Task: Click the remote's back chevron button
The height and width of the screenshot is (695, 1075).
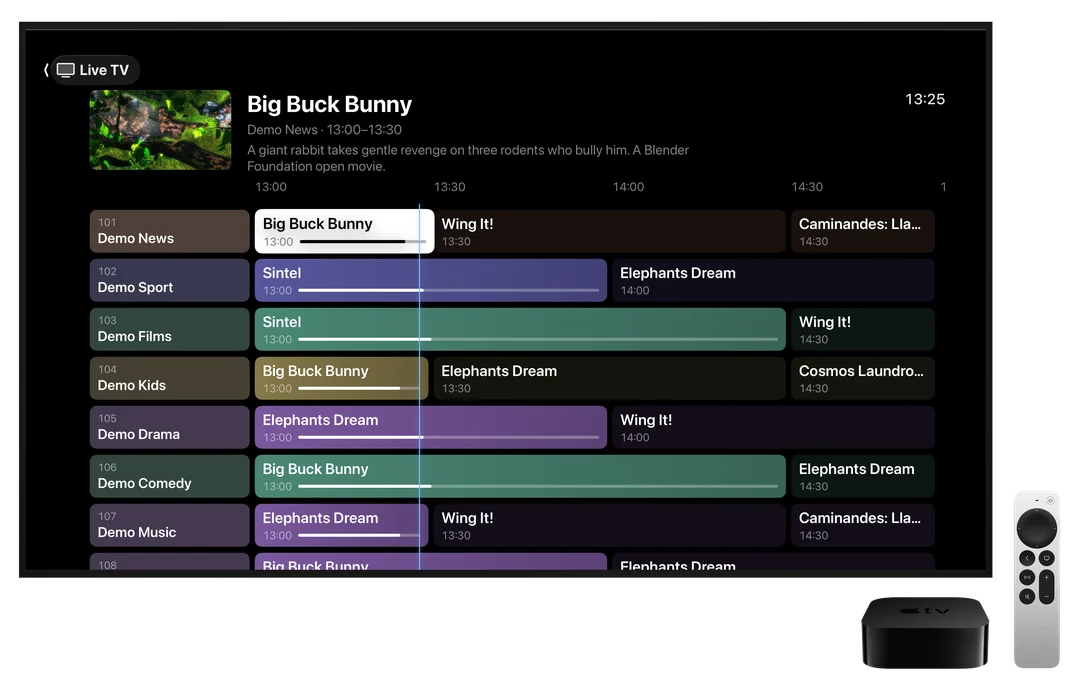Action: 1027,558
